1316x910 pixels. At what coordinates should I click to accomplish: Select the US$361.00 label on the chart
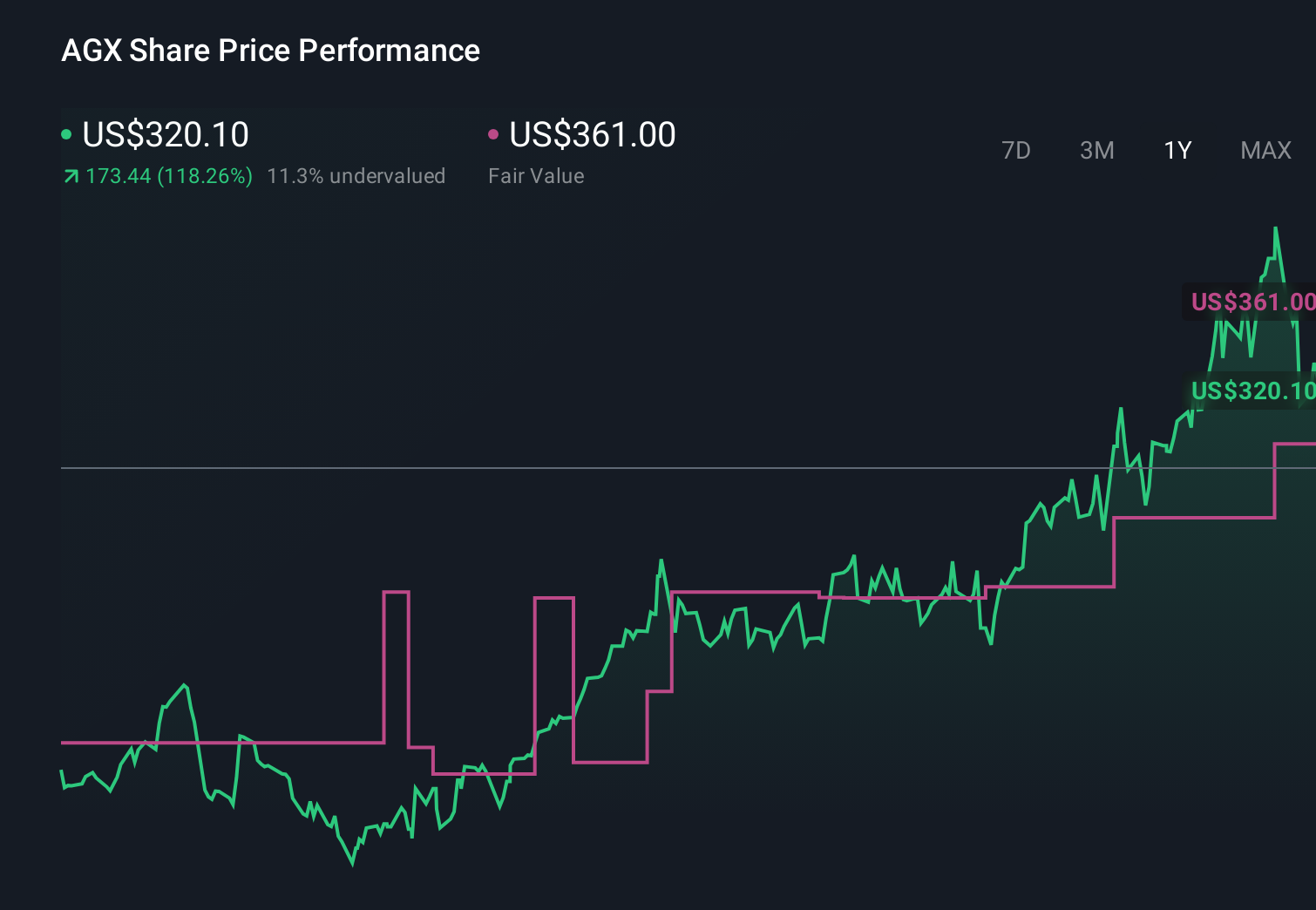pos(1253,302)
